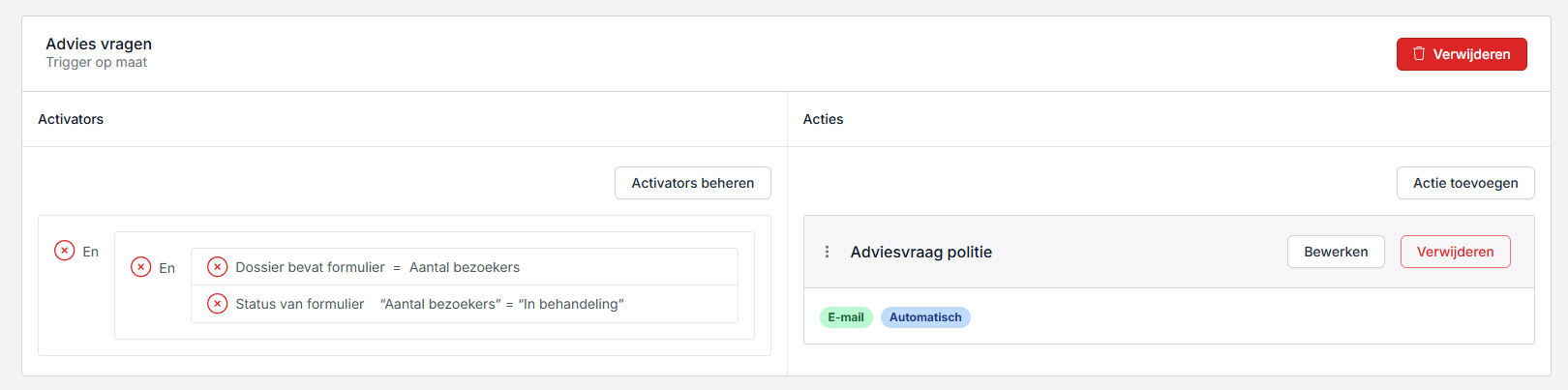Viewport: 1568px width, 390px height.
Task: Click the 'In behandeling' status value
Action: 571,304
